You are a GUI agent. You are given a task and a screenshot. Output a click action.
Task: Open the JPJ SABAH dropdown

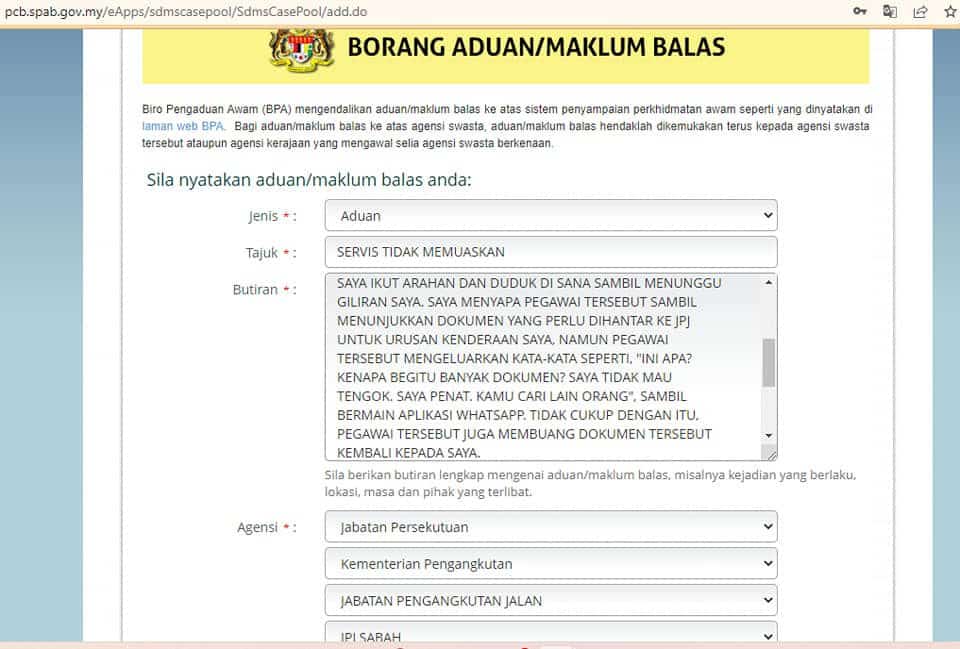551,633
